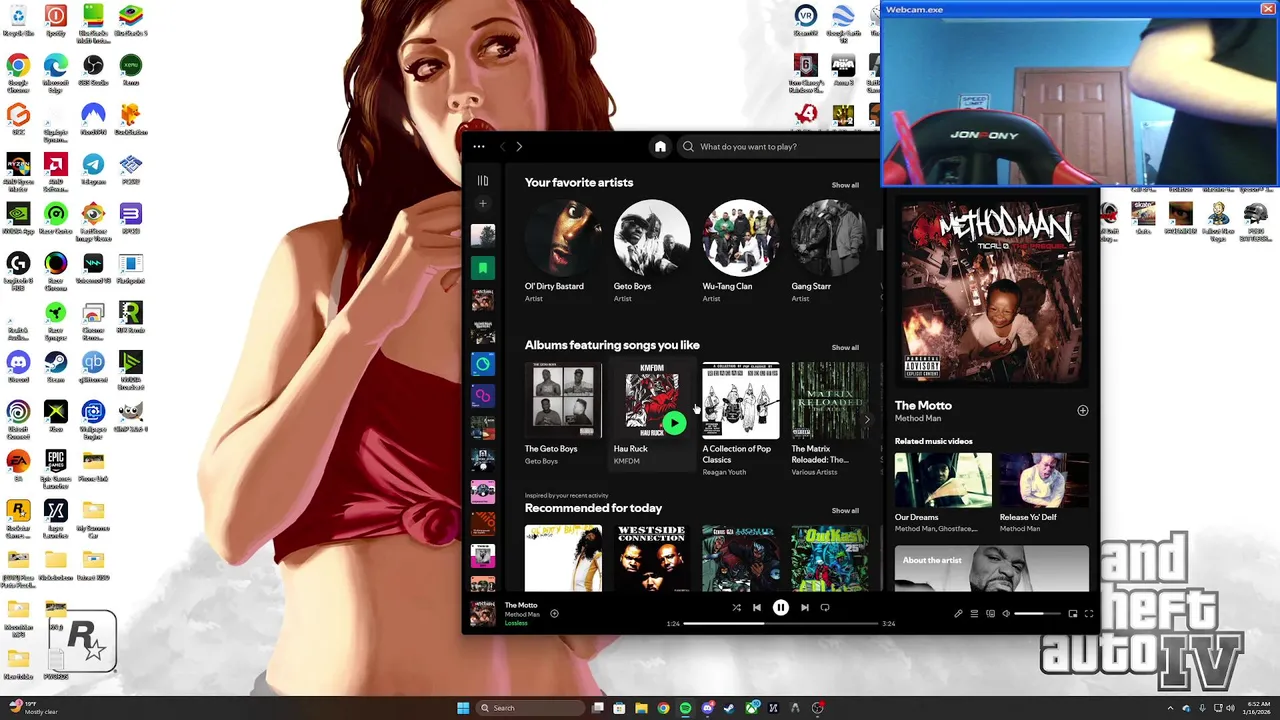Open Release Yo' Delf music video
1280x720 pixels.
click(x=1044, y=481)
